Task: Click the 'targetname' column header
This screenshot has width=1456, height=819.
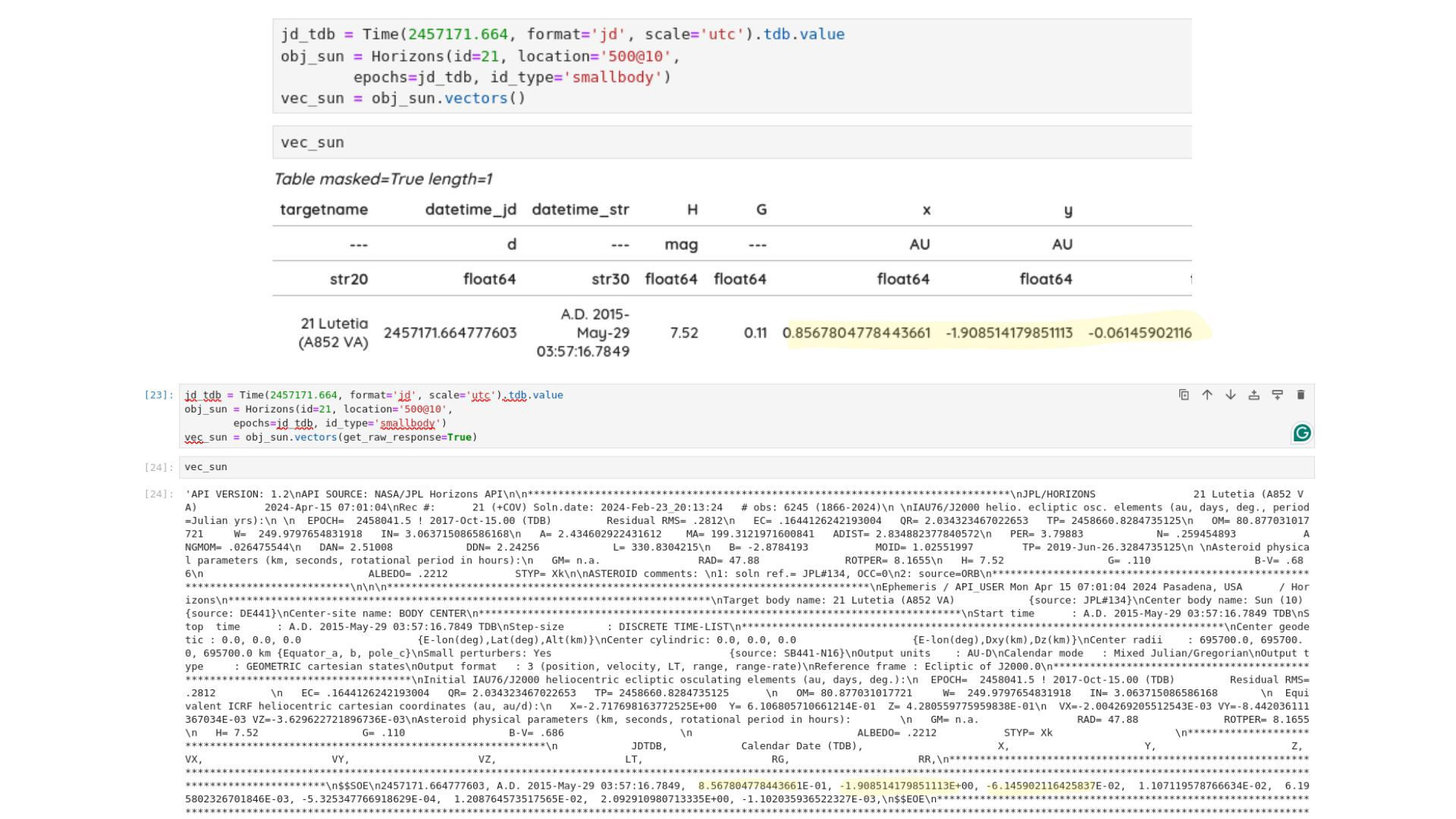Action: 324,209
